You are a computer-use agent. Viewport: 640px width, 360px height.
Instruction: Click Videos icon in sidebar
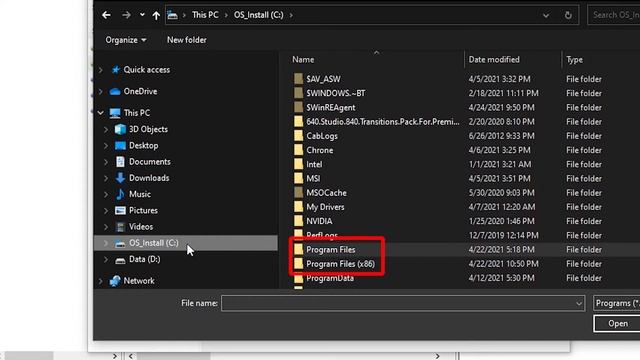pos(120,227)
